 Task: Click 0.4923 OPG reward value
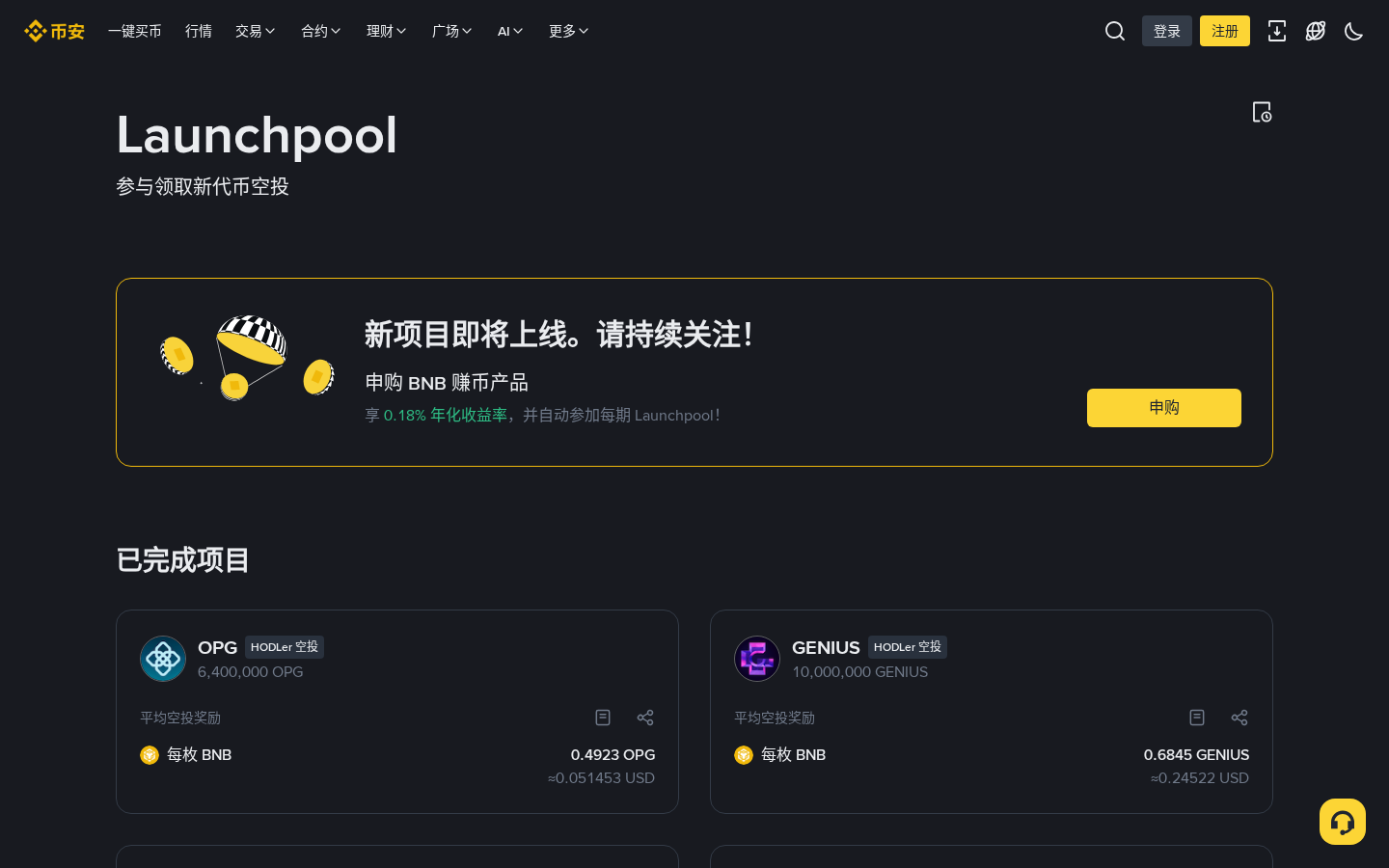613,755
